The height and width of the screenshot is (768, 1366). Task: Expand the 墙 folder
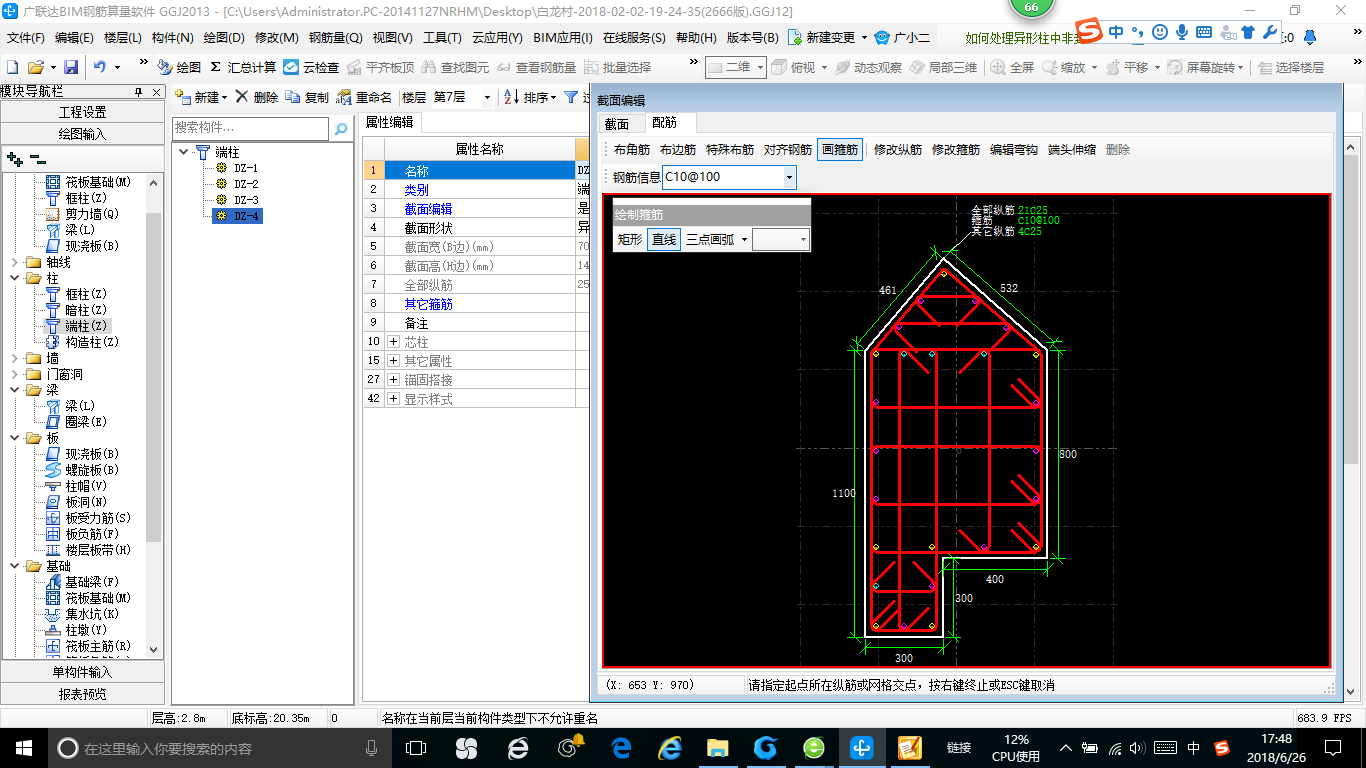pos(13,358)
